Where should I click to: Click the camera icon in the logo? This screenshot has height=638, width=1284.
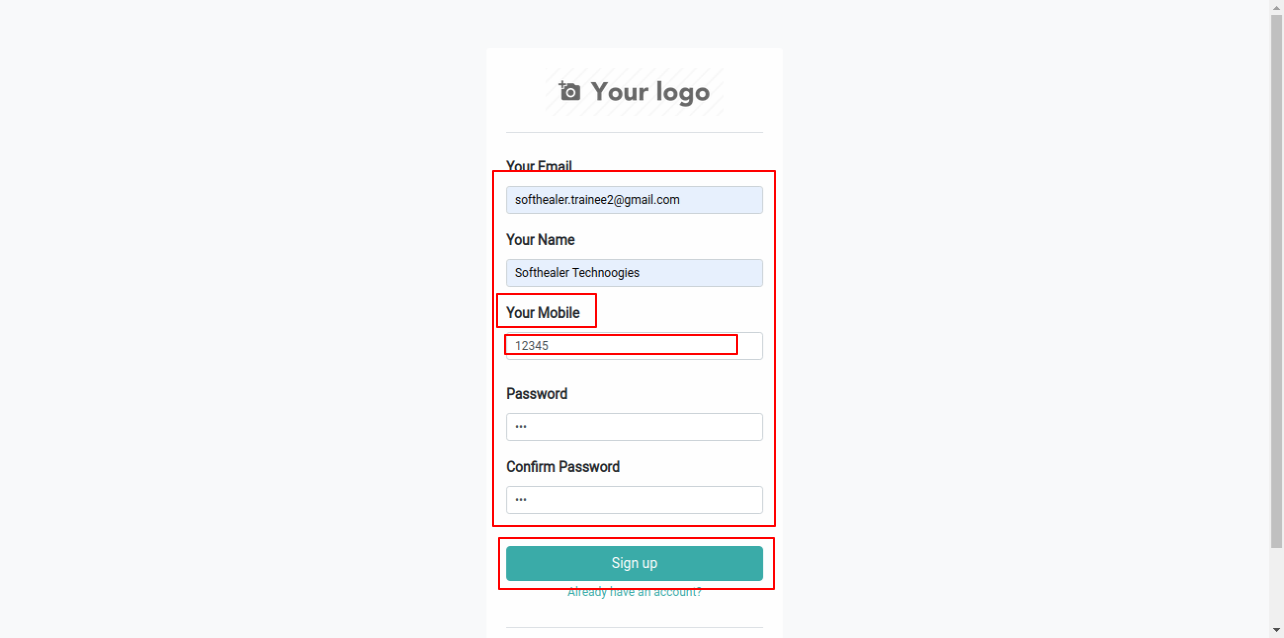tap(569, 91)
